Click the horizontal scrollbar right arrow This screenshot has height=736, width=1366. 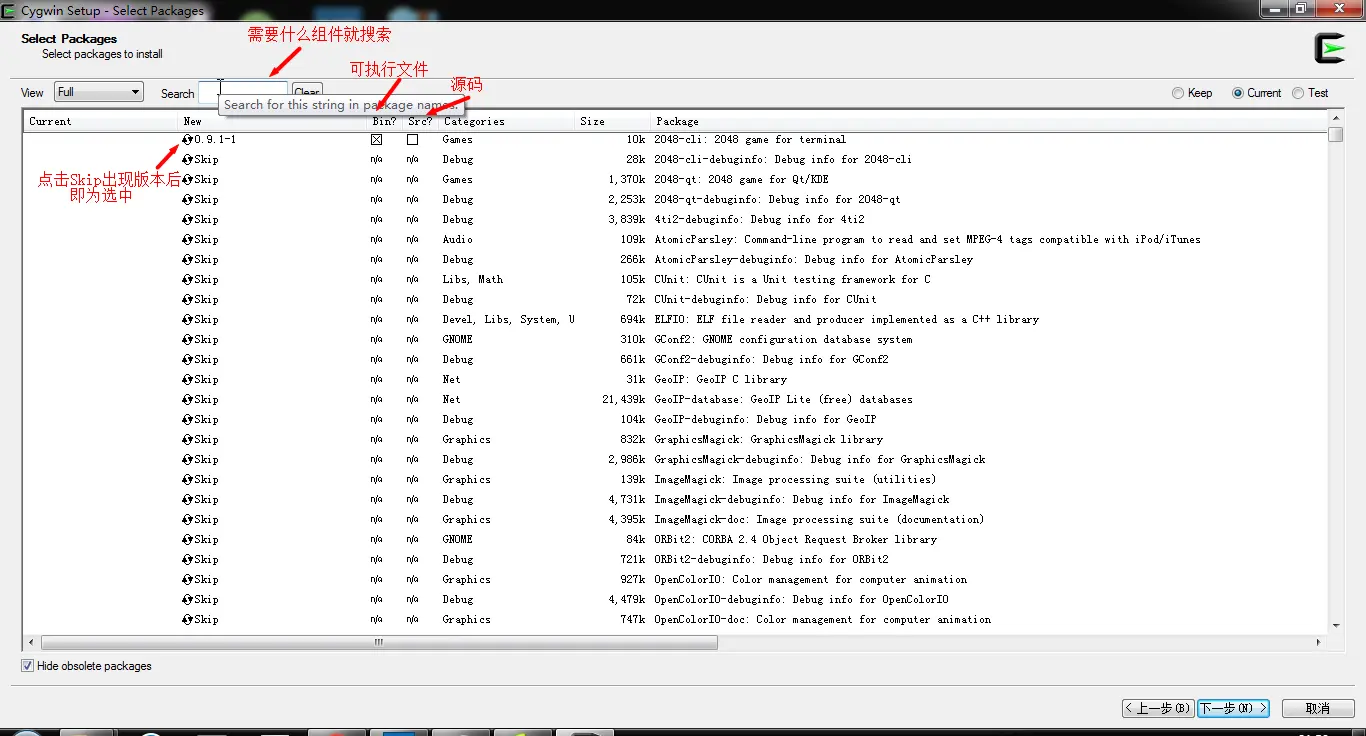pos(1318,643)
